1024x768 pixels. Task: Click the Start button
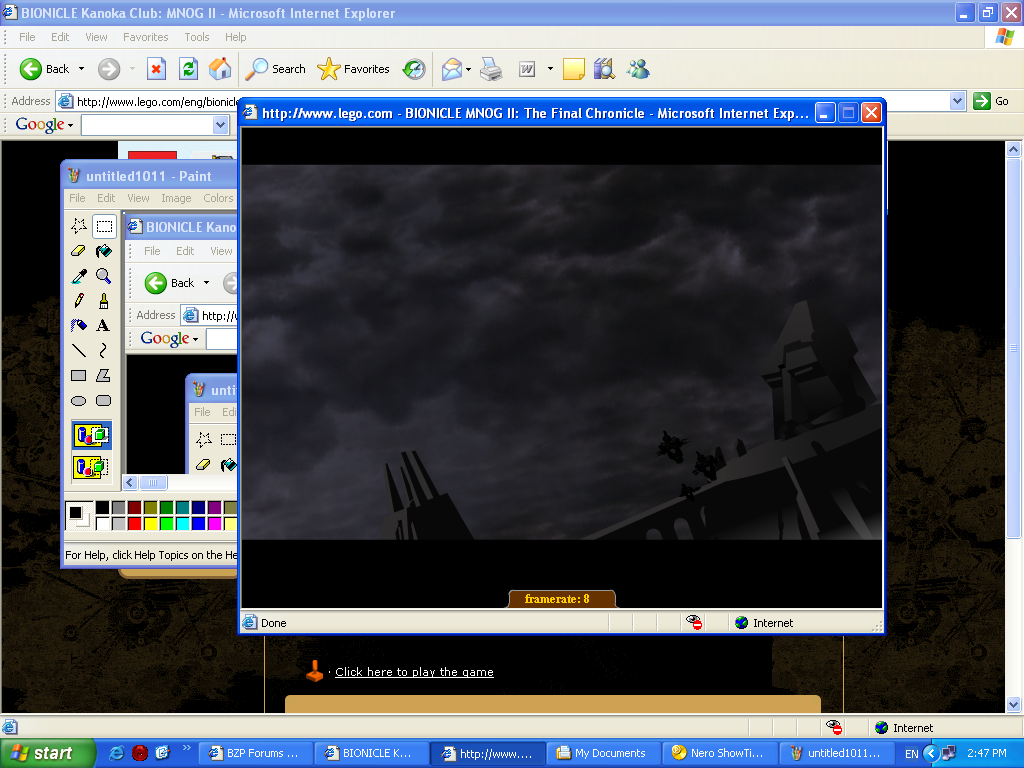pos(46,754)
